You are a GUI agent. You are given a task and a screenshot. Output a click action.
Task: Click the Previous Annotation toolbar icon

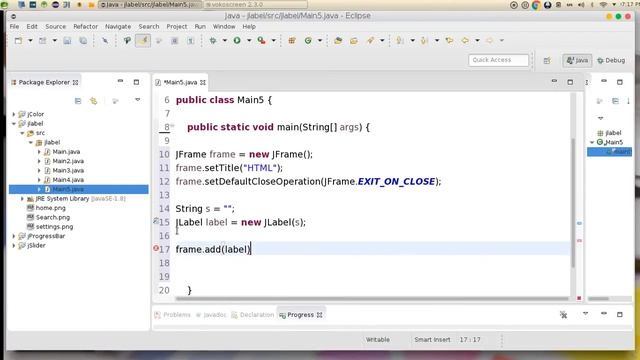424,40
